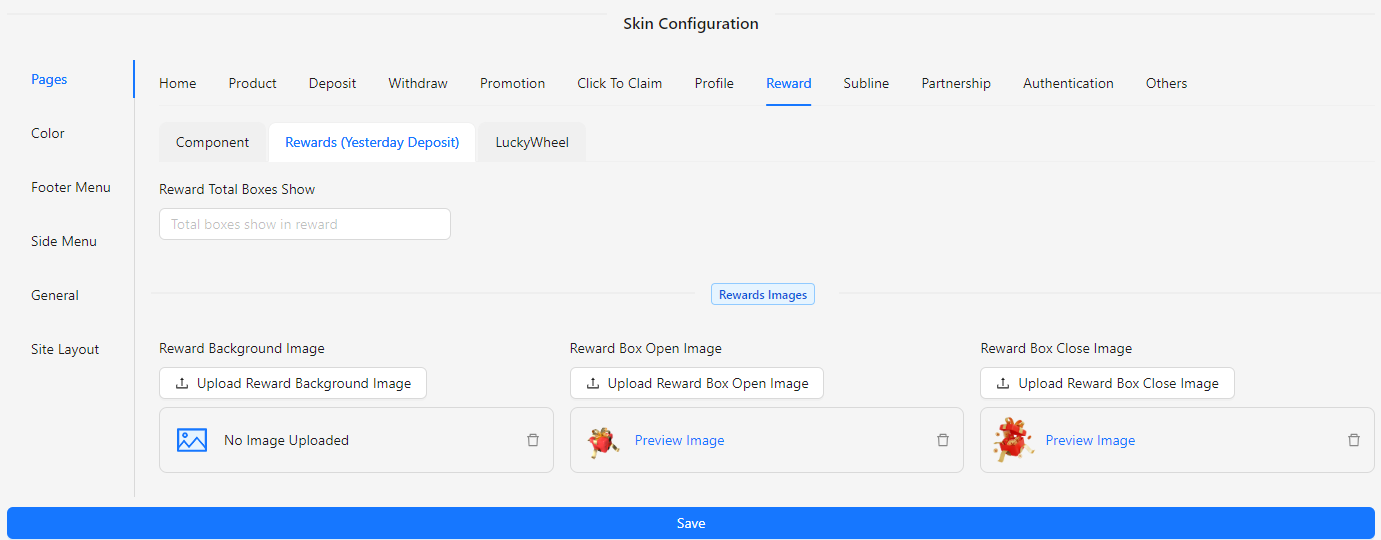Viewport: 1381px width, 540px height.
Task: Click trash icon for Reward Box Open Image
Action: [x=943, y=440]
